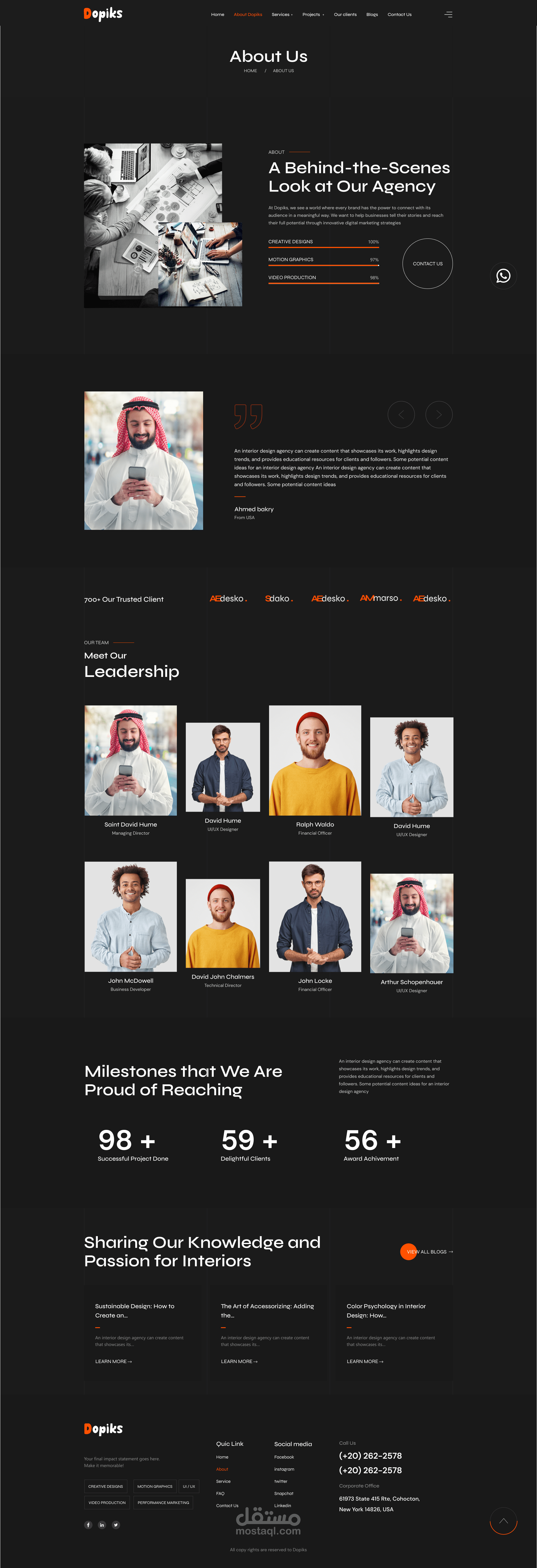Click the PERFORMANCE MARKETING footer tag

point(163,1502)
